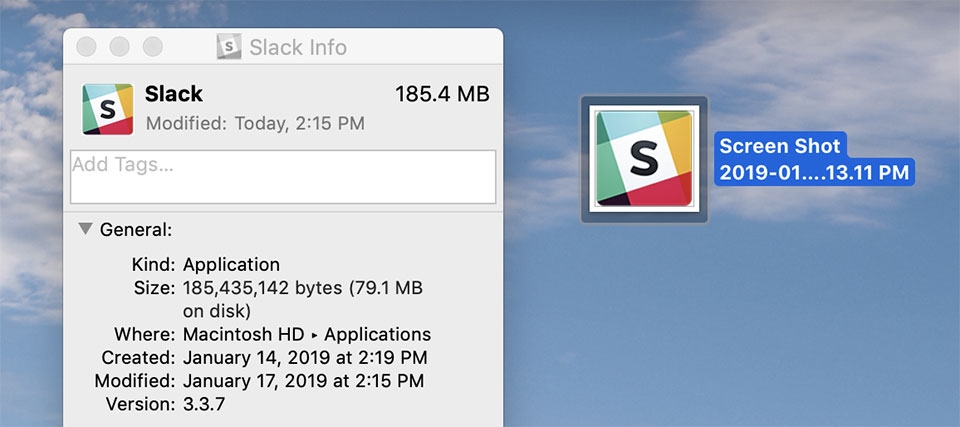Click the Created date January 14, 2019
Viewport: 960px width, 427px height.
303,357
